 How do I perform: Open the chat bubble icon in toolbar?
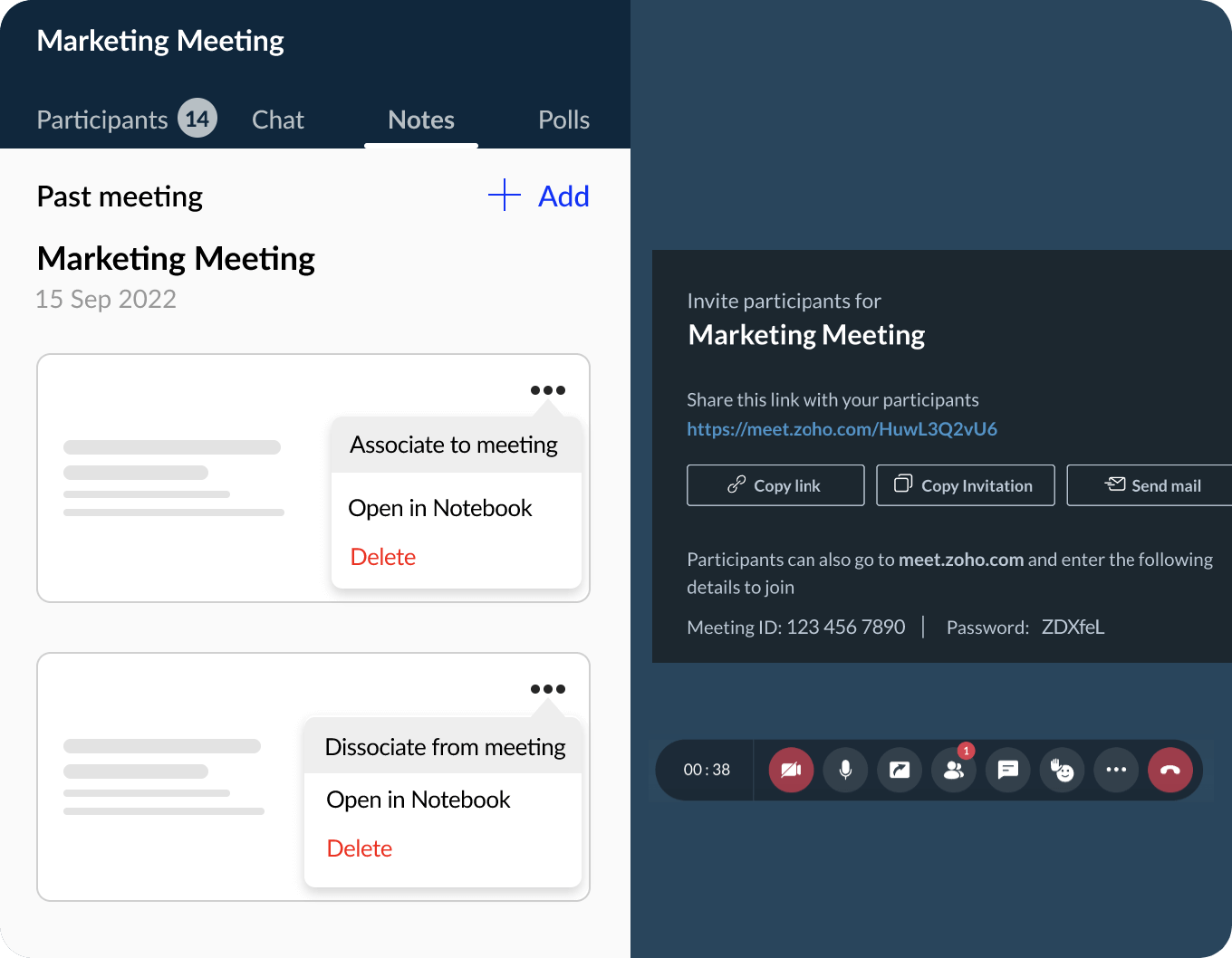point(1007,770)
